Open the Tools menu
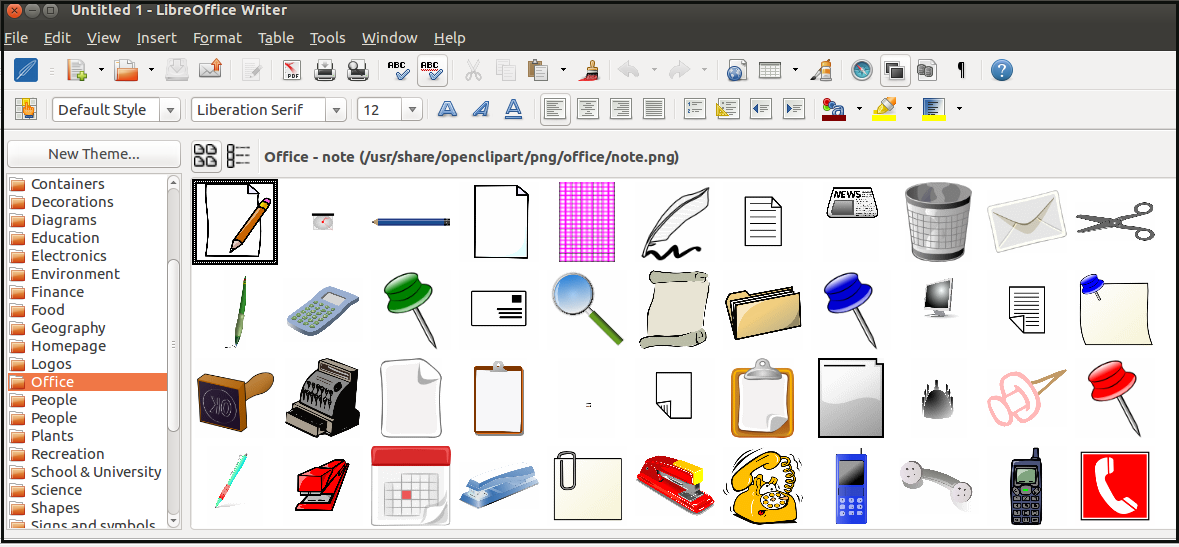The image size is (1179, 547). coord(328,38)
